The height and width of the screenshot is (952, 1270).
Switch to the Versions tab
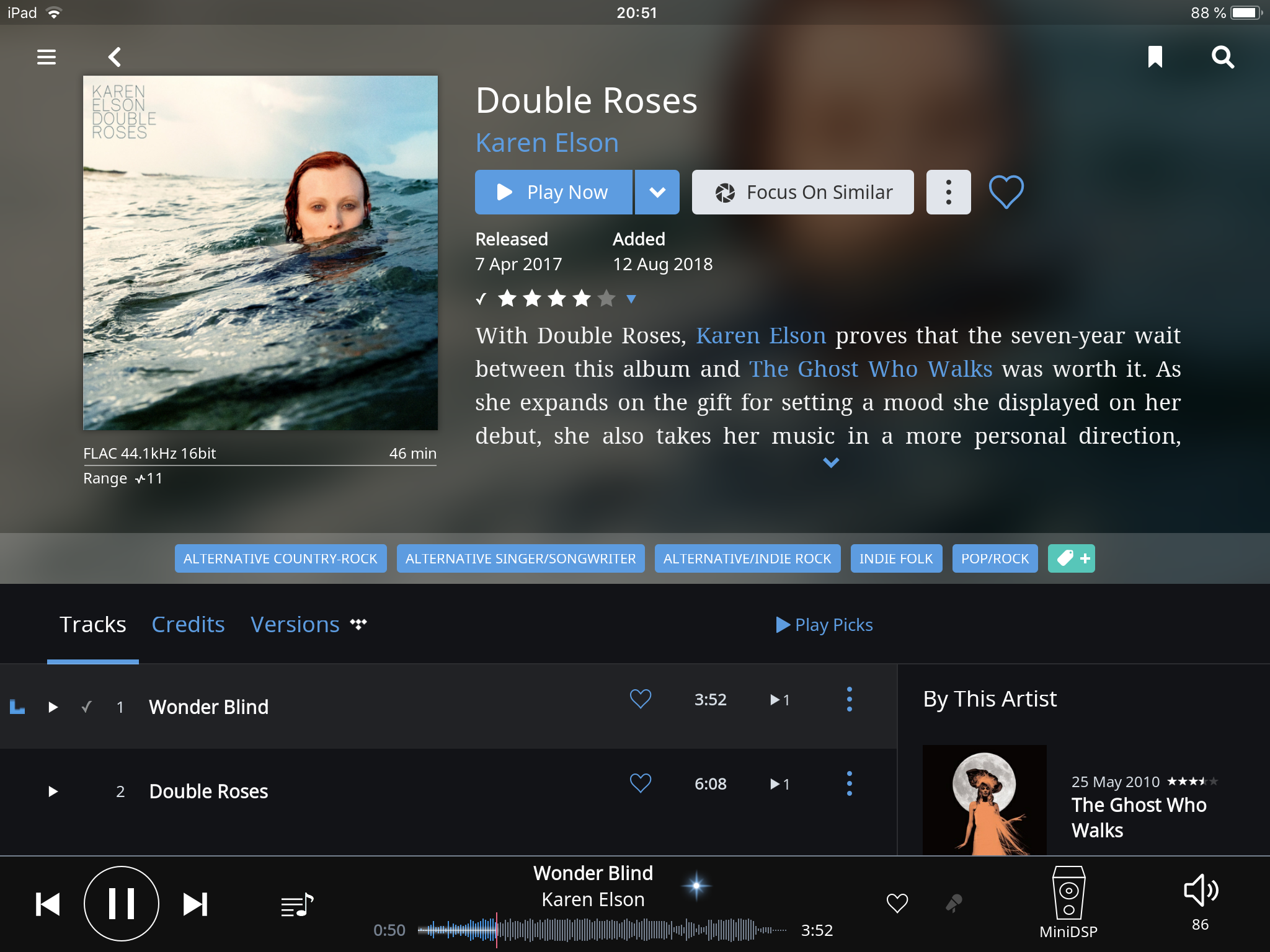295,624
